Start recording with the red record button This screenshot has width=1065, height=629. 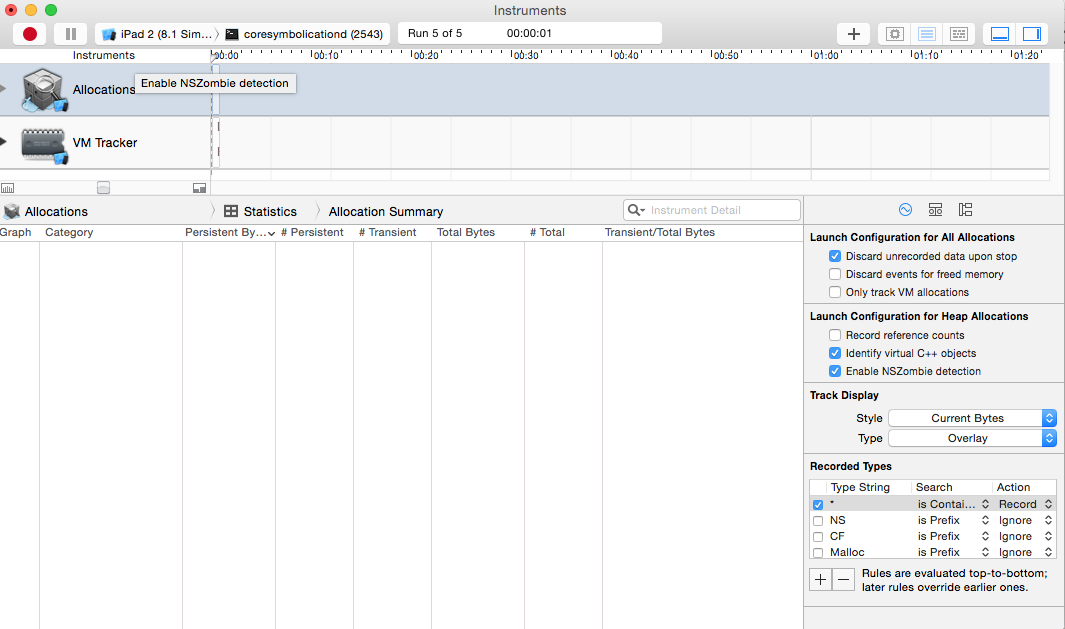[x=29, y=34]
